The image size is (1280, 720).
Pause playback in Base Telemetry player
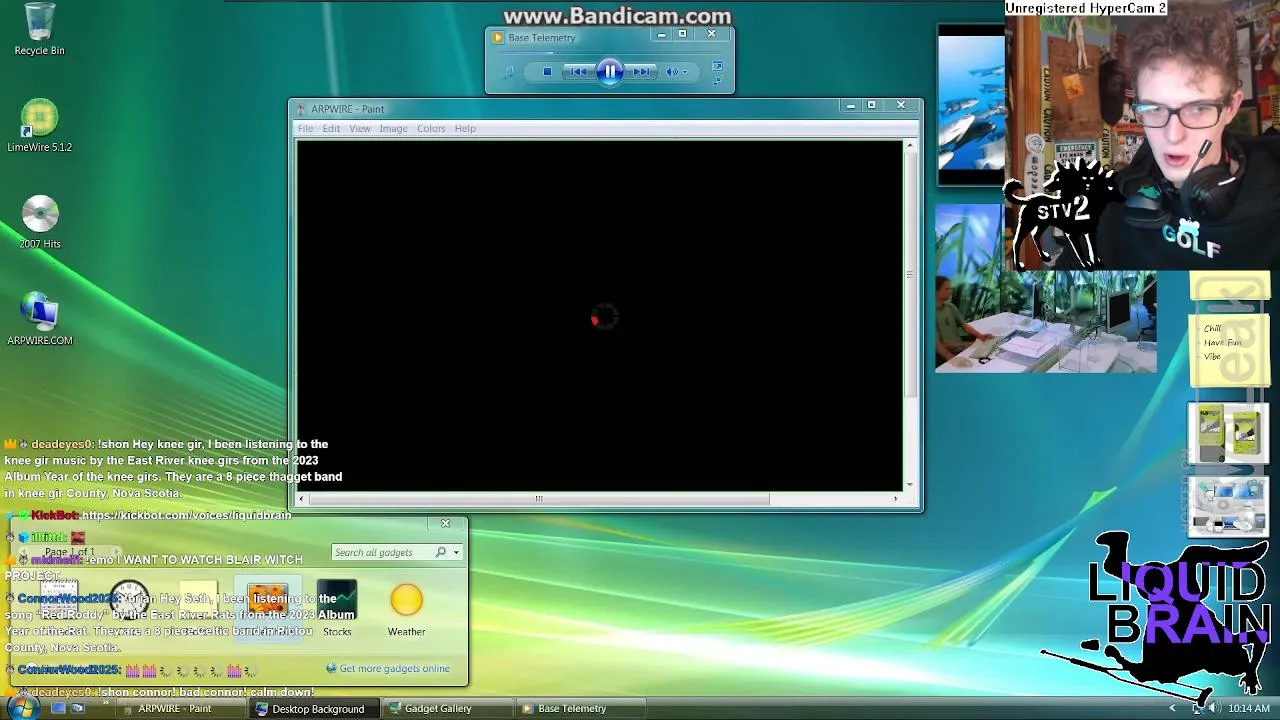pyautogui.click(x=610, y=71)
